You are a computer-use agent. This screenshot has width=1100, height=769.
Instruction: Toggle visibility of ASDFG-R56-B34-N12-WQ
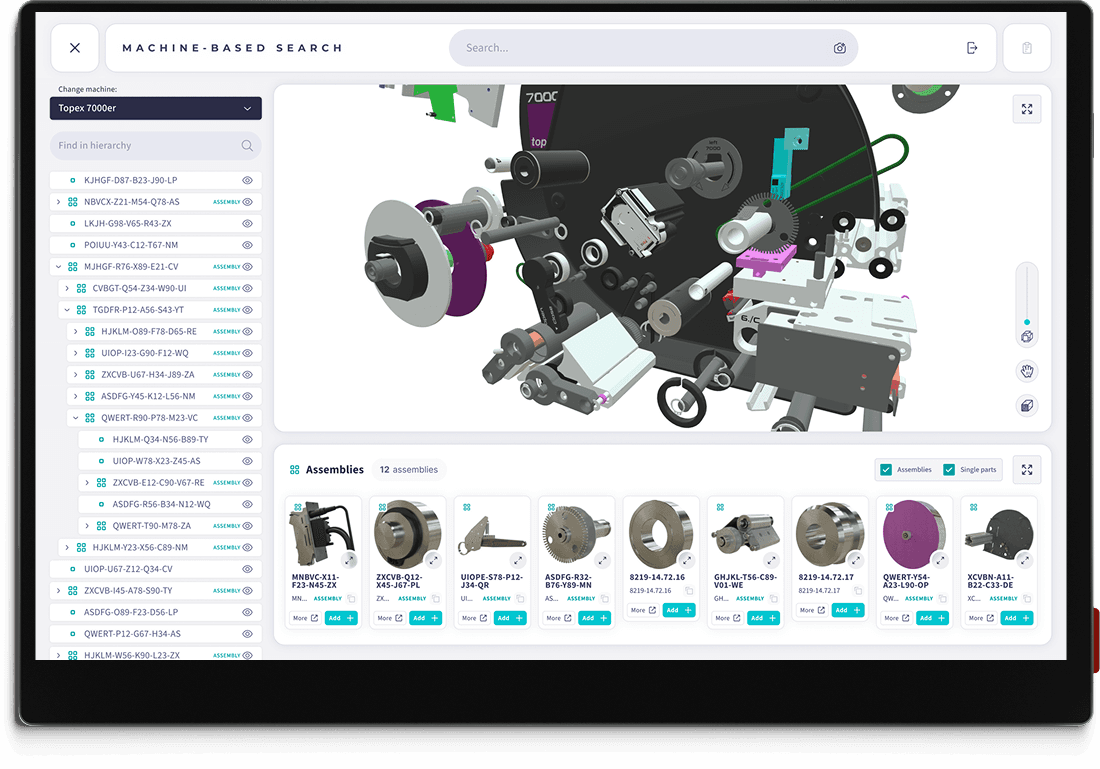pos(248,504)
